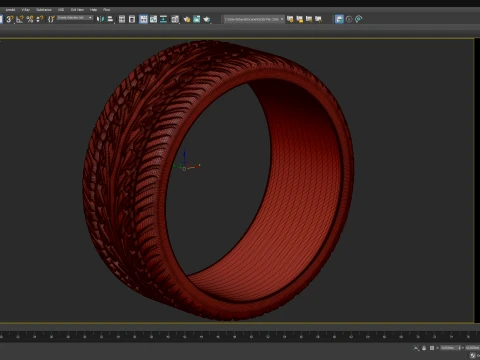Toggle Absolute/Offset transform mode icon
The width and height of the screenshot is (480, 360).
(x=432, y=348)
